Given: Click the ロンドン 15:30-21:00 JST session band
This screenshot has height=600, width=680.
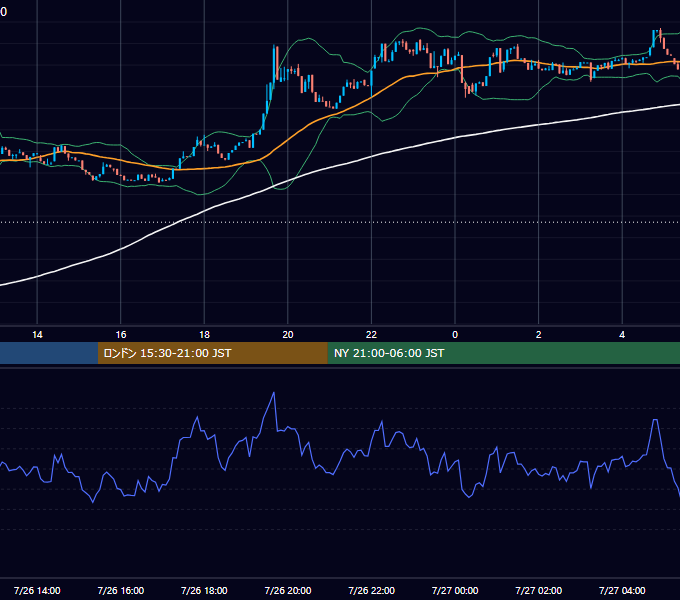Looking at the screenshot, I should coord(212,353).
